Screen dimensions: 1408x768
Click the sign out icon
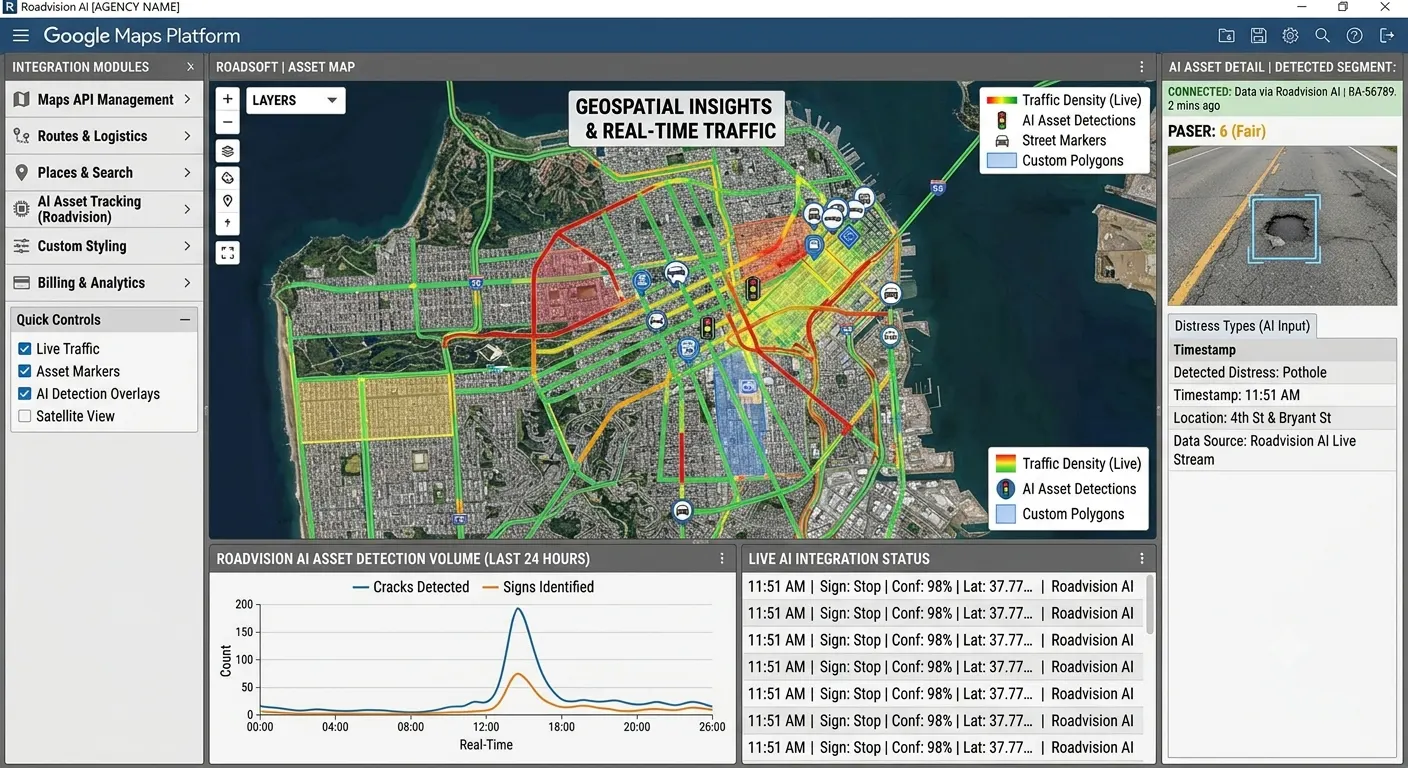tap(1386, 36)
